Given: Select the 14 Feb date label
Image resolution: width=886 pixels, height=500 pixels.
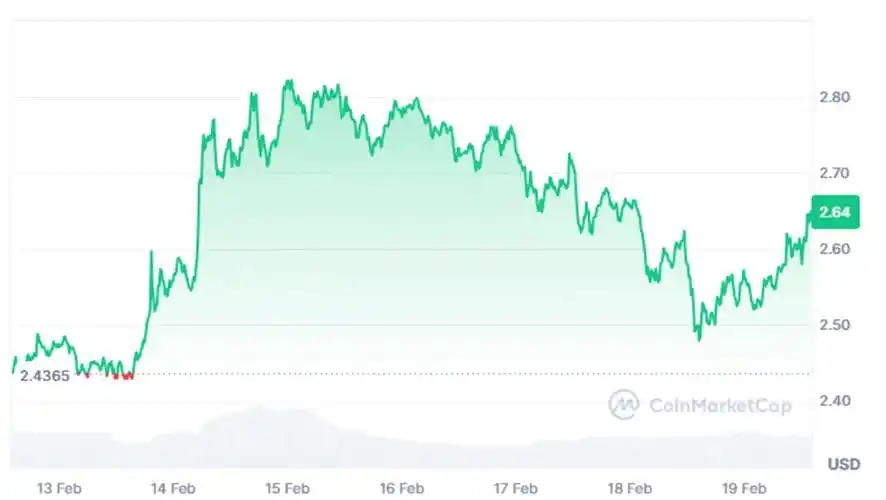Looking at the screenshot, I should [173, 488].
